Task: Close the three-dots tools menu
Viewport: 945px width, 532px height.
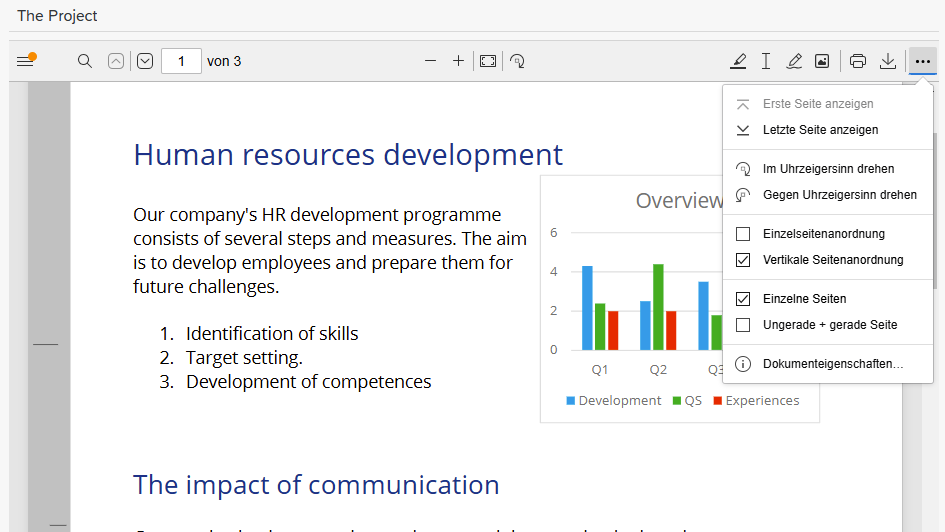Action: coord(923,61)
